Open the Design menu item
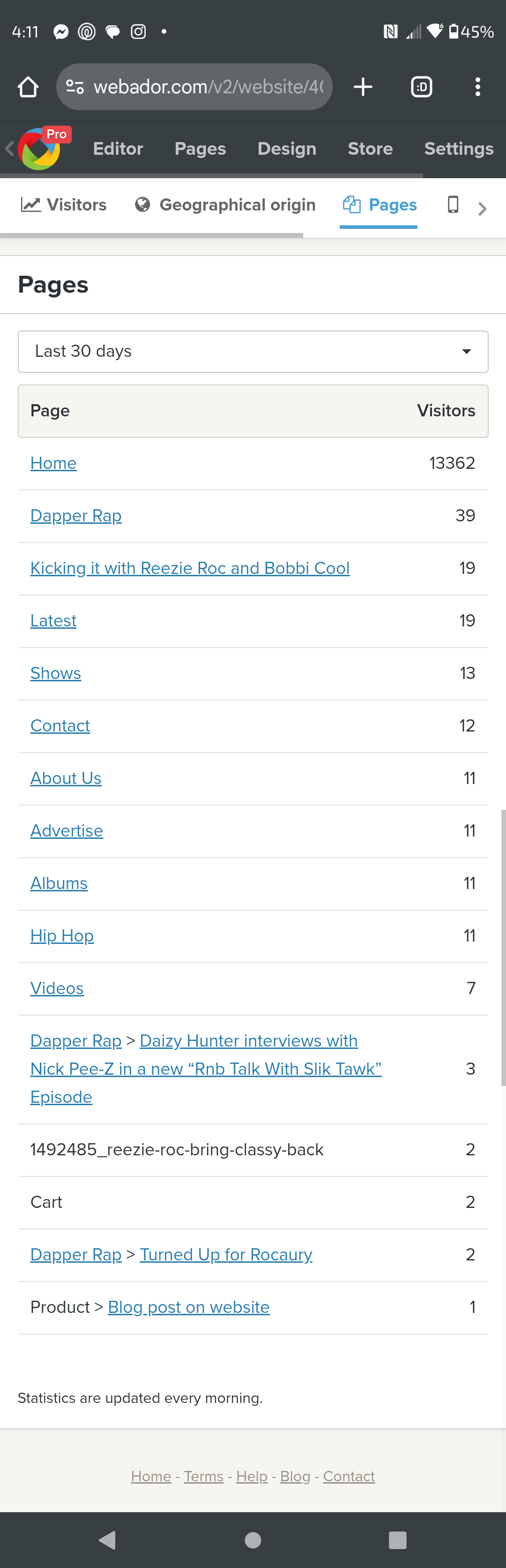This screenshot has height=1568, width=506. (286, 149)
